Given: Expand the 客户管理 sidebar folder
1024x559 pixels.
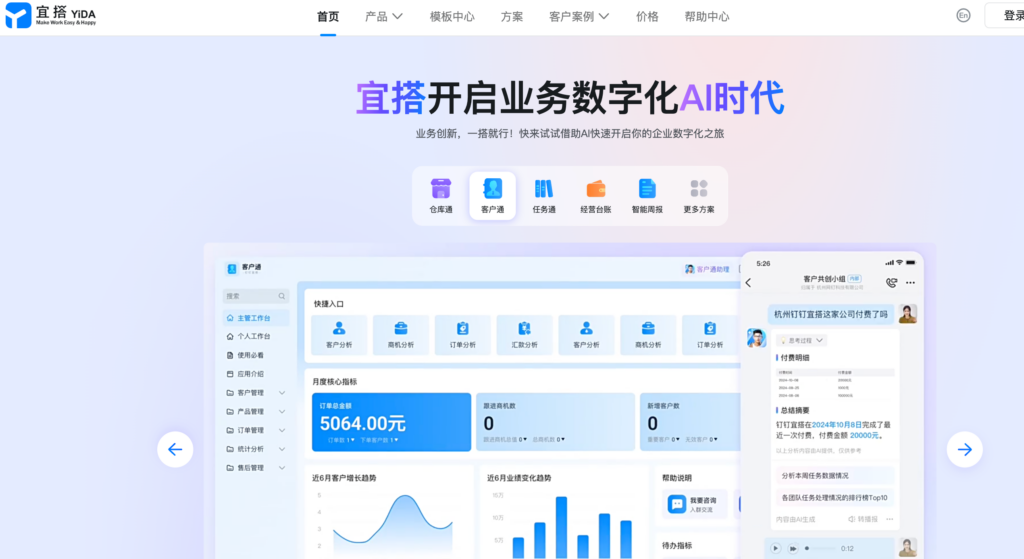Looking at the screenshot, I should pos(282,392).
